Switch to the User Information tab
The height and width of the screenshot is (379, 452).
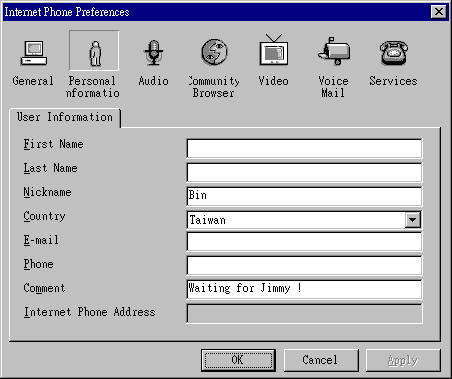pos(65,117)
